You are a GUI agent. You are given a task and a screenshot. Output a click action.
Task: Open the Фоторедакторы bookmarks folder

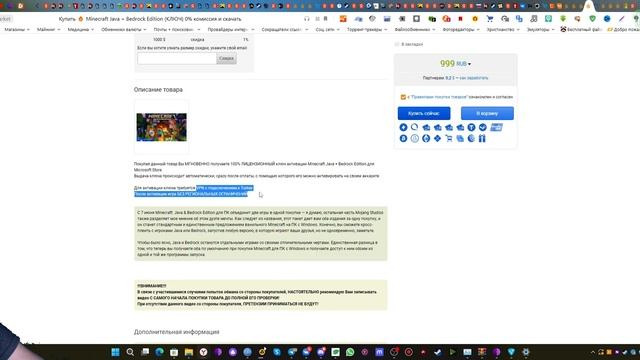click(461, 29)
